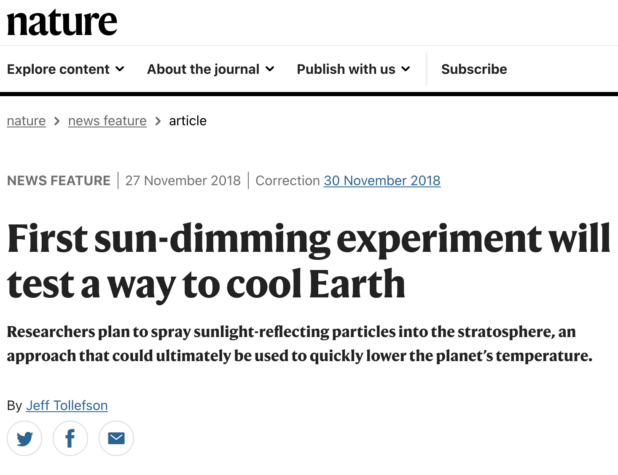Image resolution: width=618 pixels, height=475 pixels.
Task: Expand the Publish with us chevron arrow
Action: (x=405, y=69)
